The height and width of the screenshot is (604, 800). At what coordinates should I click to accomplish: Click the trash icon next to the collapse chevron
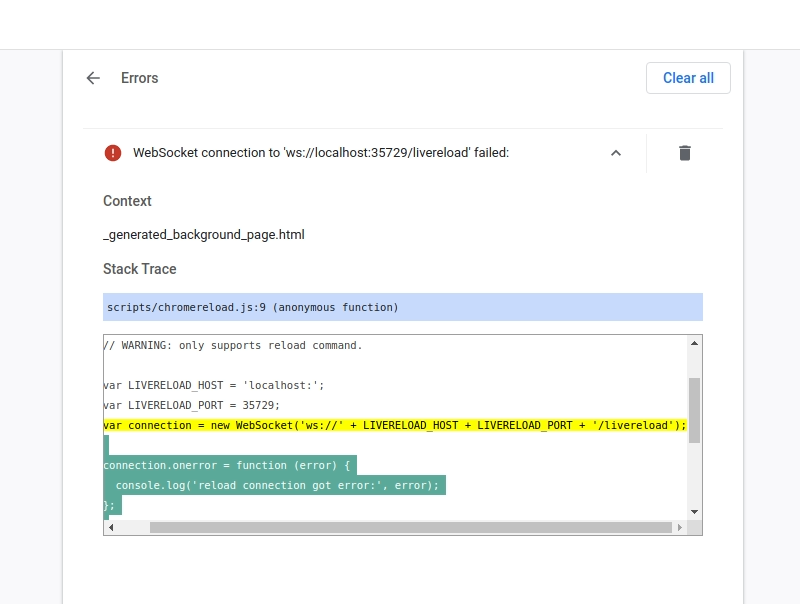(x=684, y=153)
